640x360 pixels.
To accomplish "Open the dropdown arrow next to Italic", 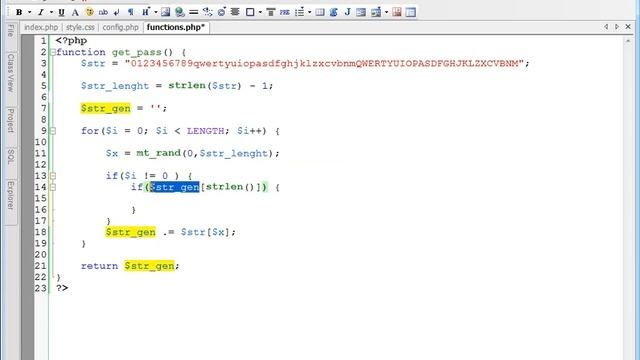I will click(51, 12).
